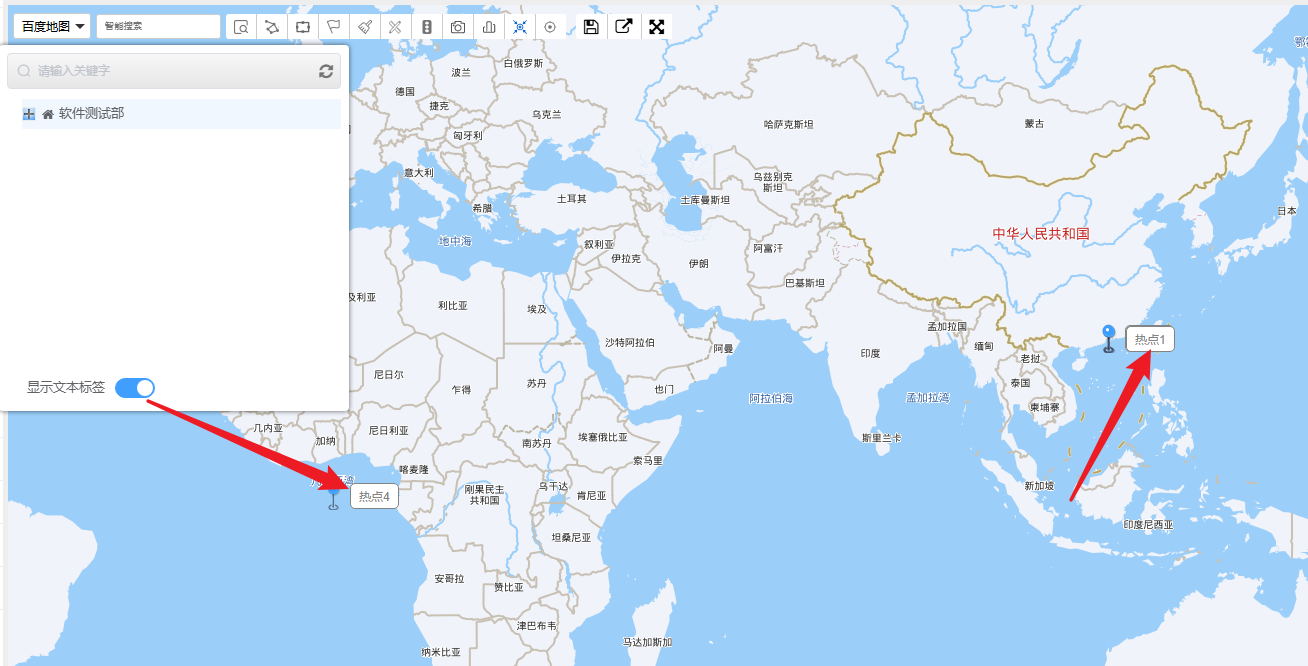Select the polygon drawing tool
The image size is (1308, 666).
click(x=272, y=27)
